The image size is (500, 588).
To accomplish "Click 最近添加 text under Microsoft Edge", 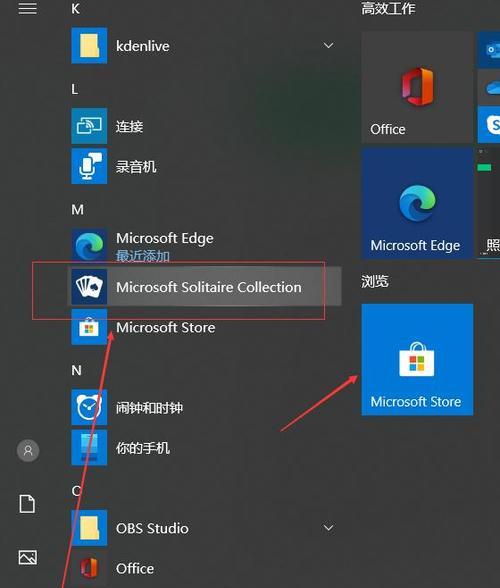I will (x=143, y=256).
